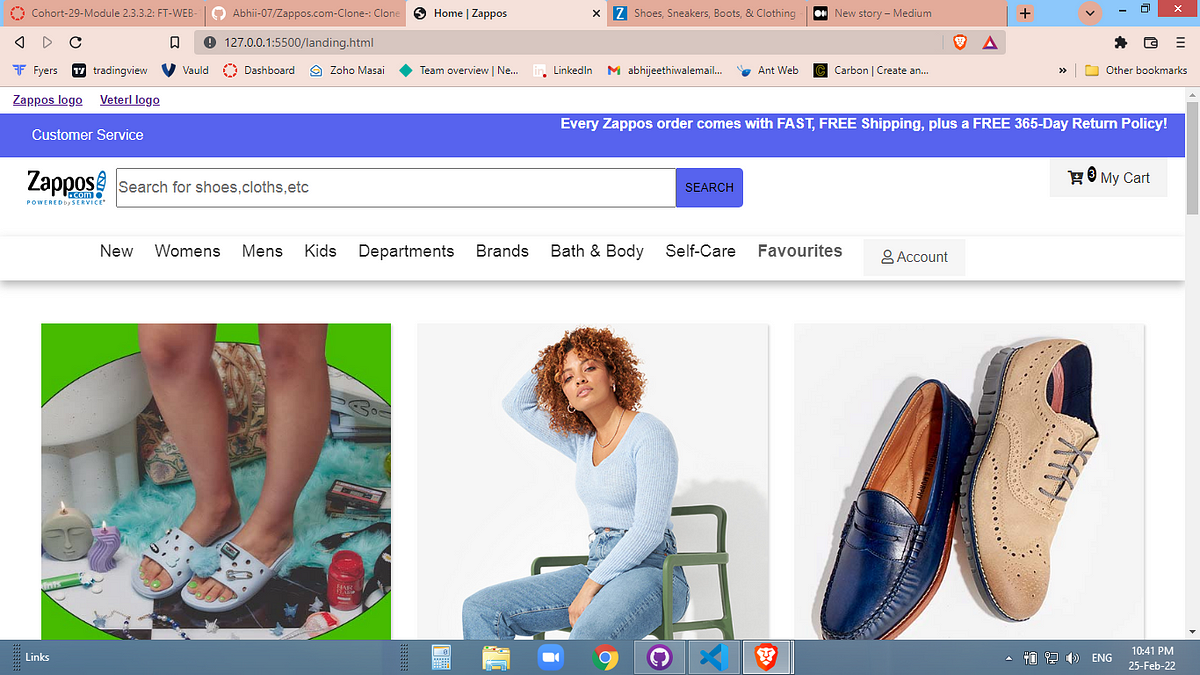Launch Calculator from the taskbar

tap(442, 657)
